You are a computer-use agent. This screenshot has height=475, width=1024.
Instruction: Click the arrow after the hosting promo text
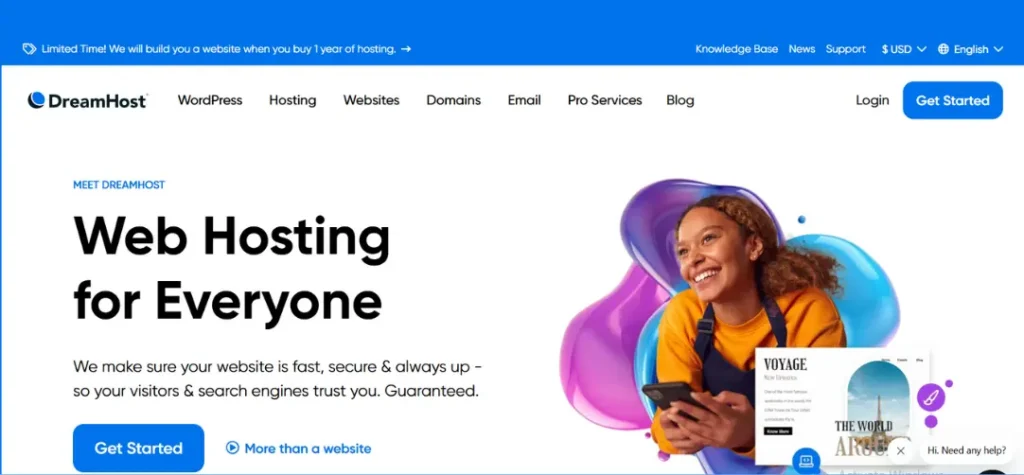(x=406, y=49)
